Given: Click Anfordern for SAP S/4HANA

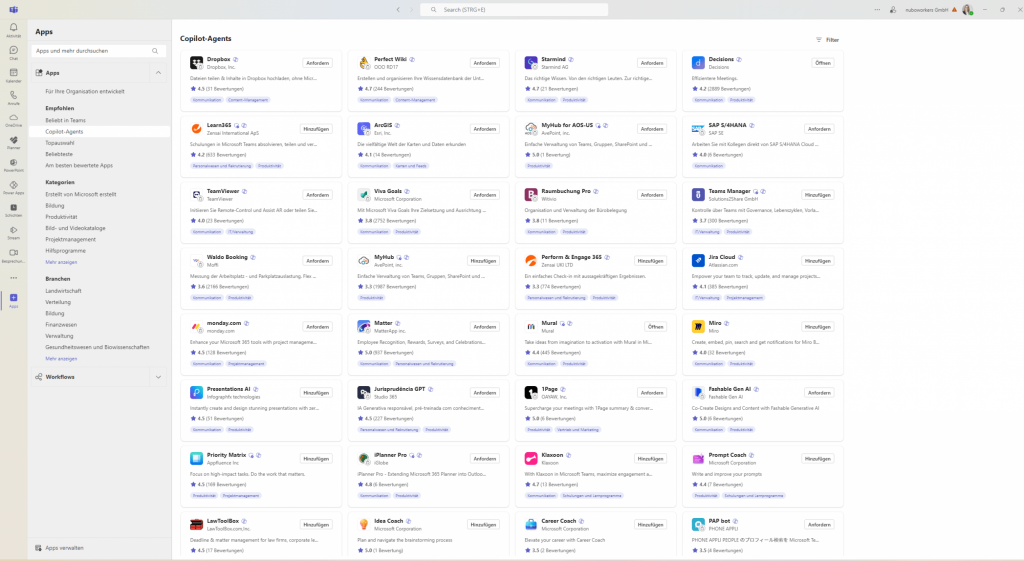Looking at the screenshot, I should (819, 129).
